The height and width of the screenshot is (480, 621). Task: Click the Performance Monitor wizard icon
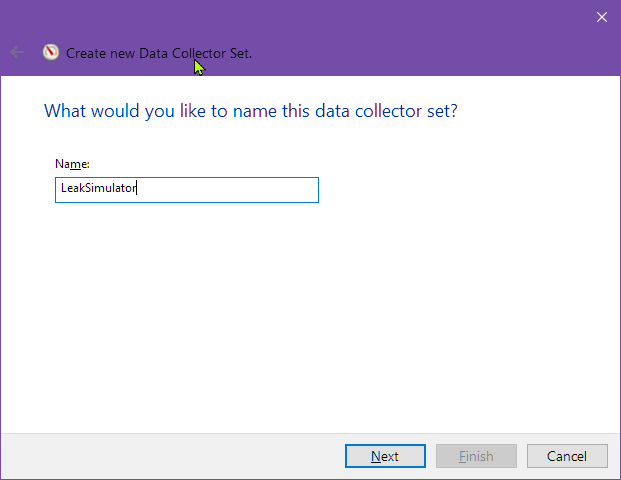click(51, 53)
